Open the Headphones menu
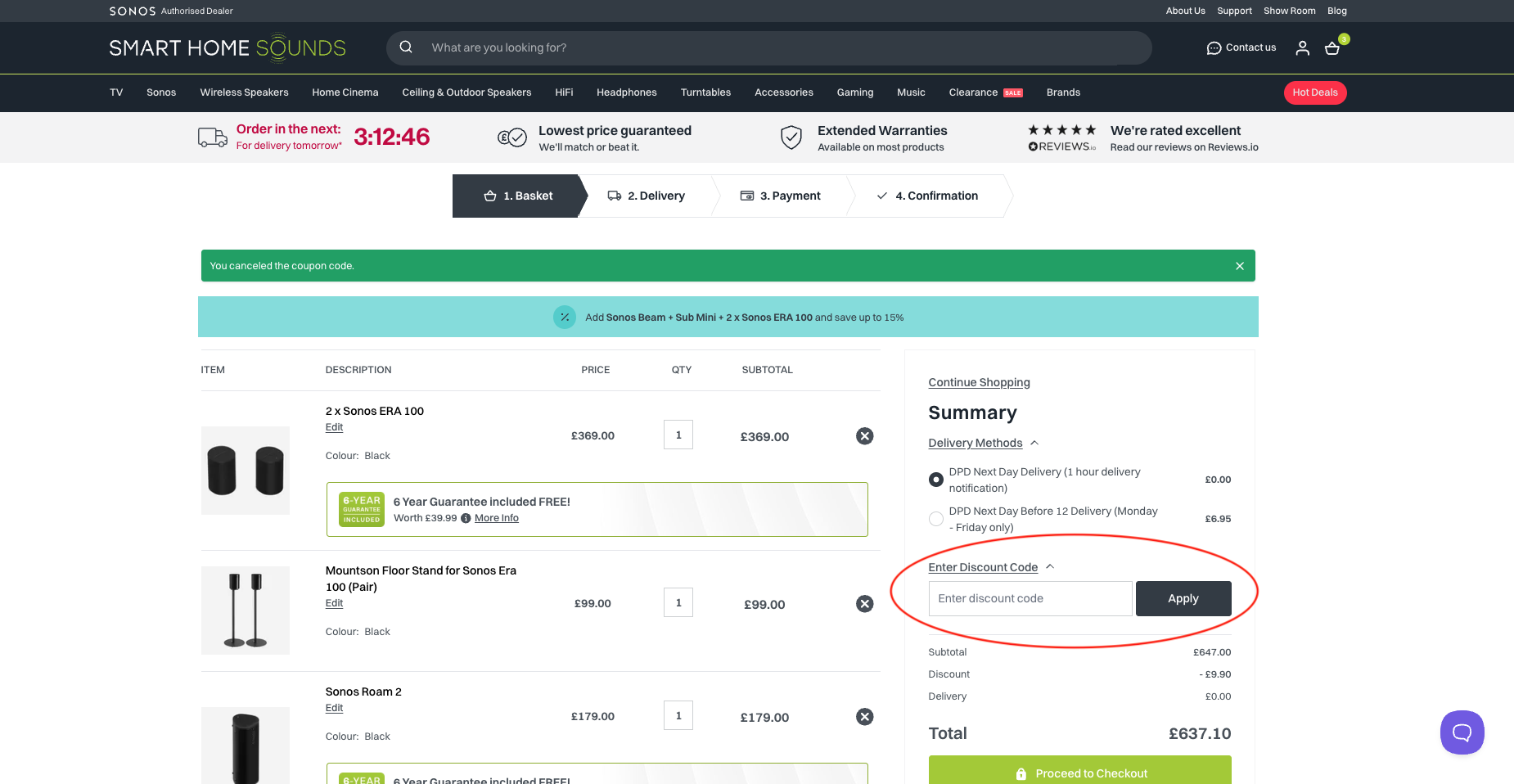The height and width of the screenshot is (784, 1514). point(627,92)
